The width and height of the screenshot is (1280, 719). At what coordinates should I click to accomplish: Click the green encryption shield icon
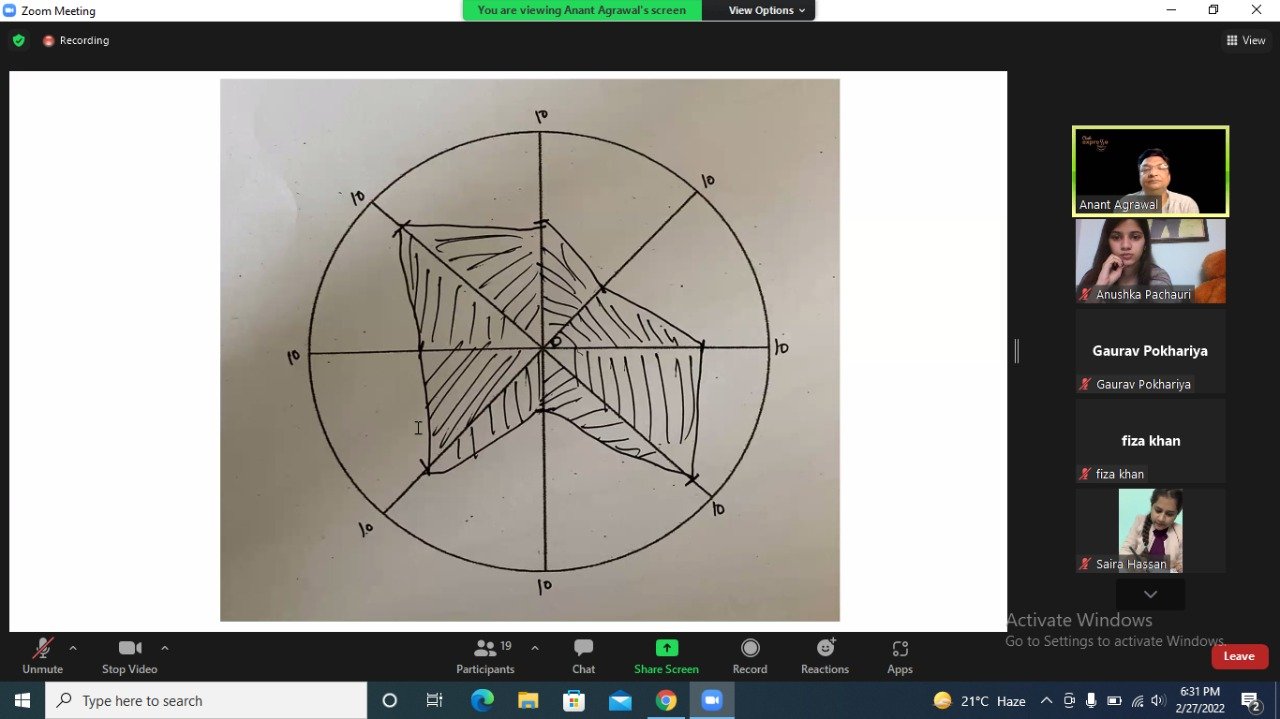tap(18, 41)
